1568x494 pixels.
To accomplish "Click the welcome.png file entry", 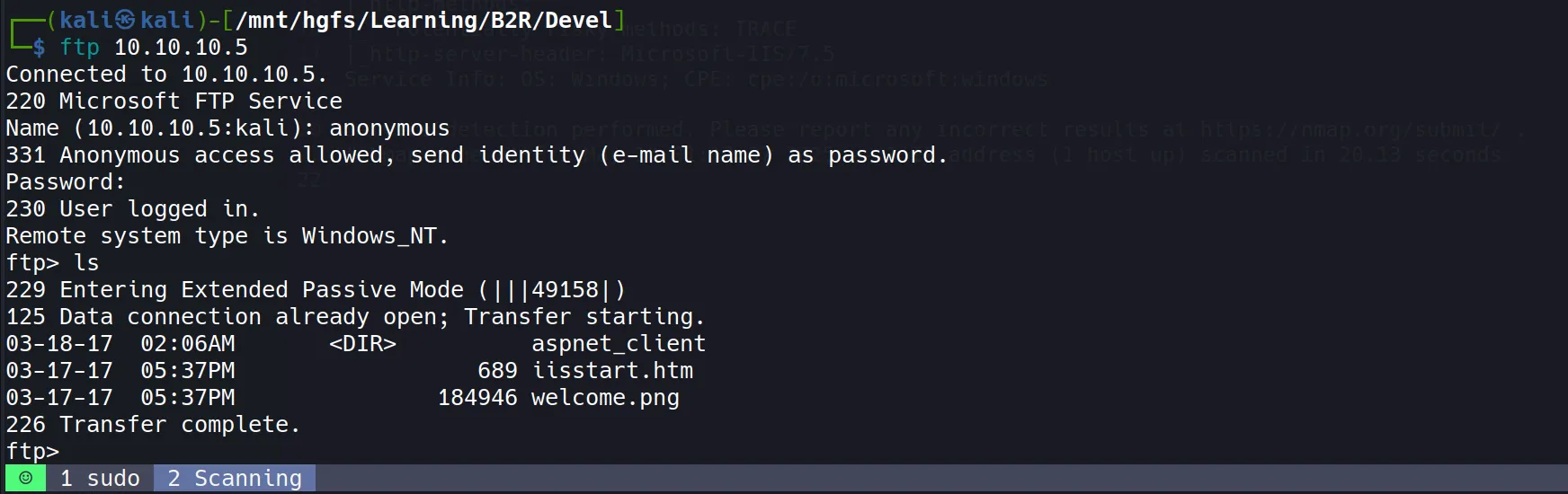I will (605, 397).
